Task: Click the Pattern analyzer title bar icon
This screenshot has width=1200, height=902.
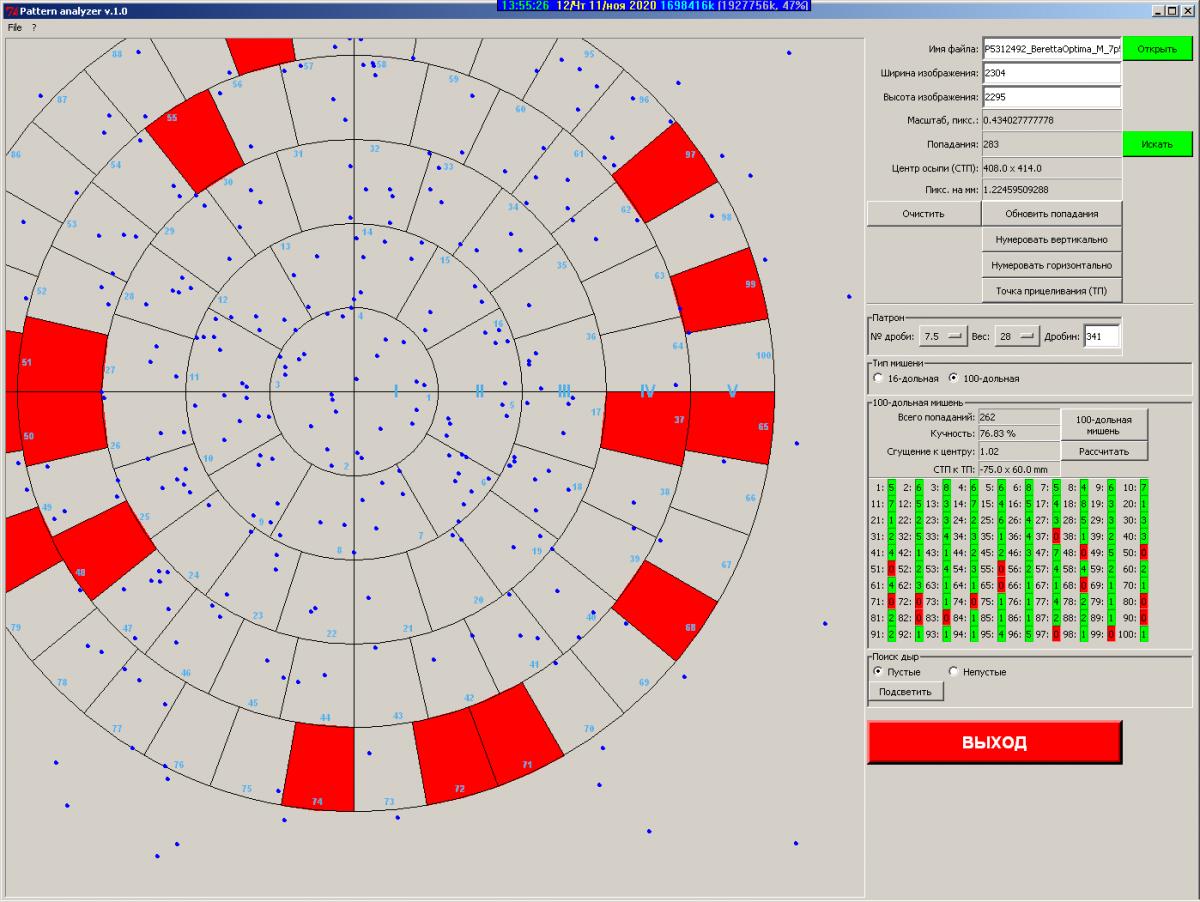Action: click(x=10, y=10)
